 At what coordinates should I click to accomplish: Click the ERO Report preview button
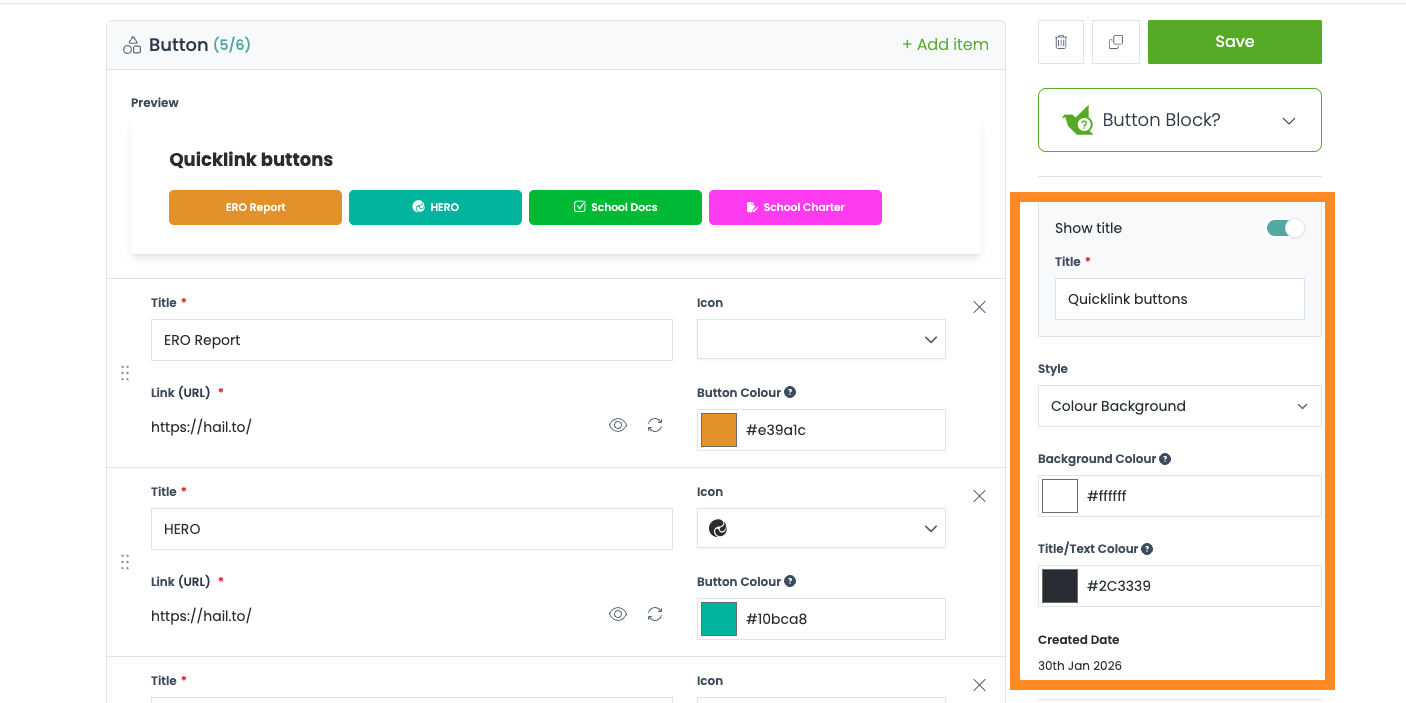(255, 207)
